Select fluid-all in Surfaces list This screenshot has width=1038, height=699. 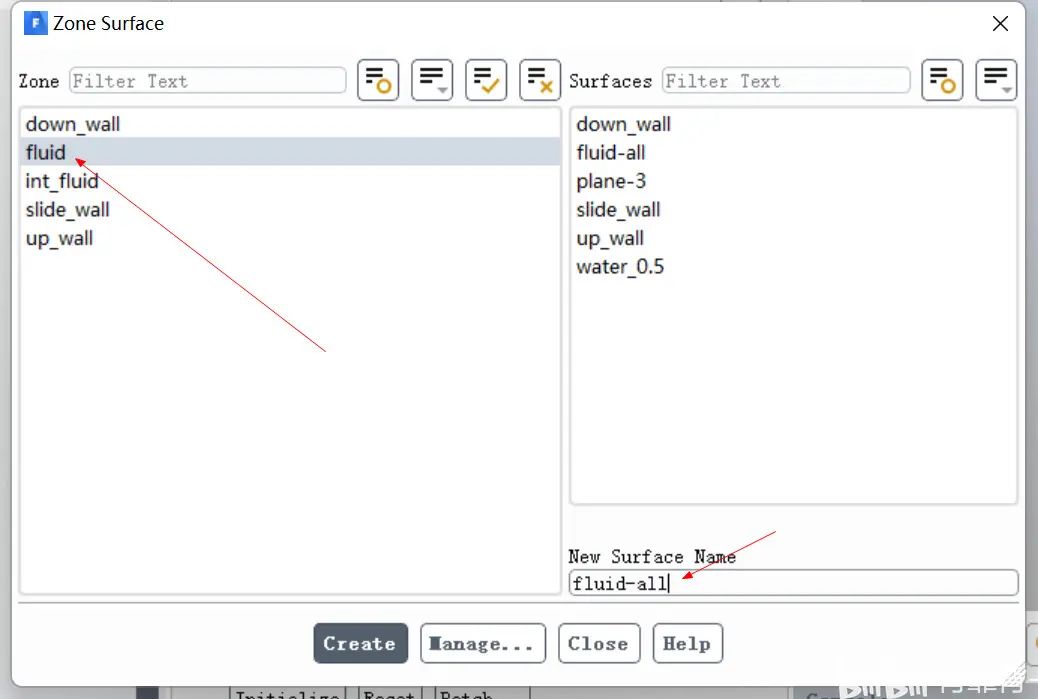pyautogui.click(x=793, y=152)
